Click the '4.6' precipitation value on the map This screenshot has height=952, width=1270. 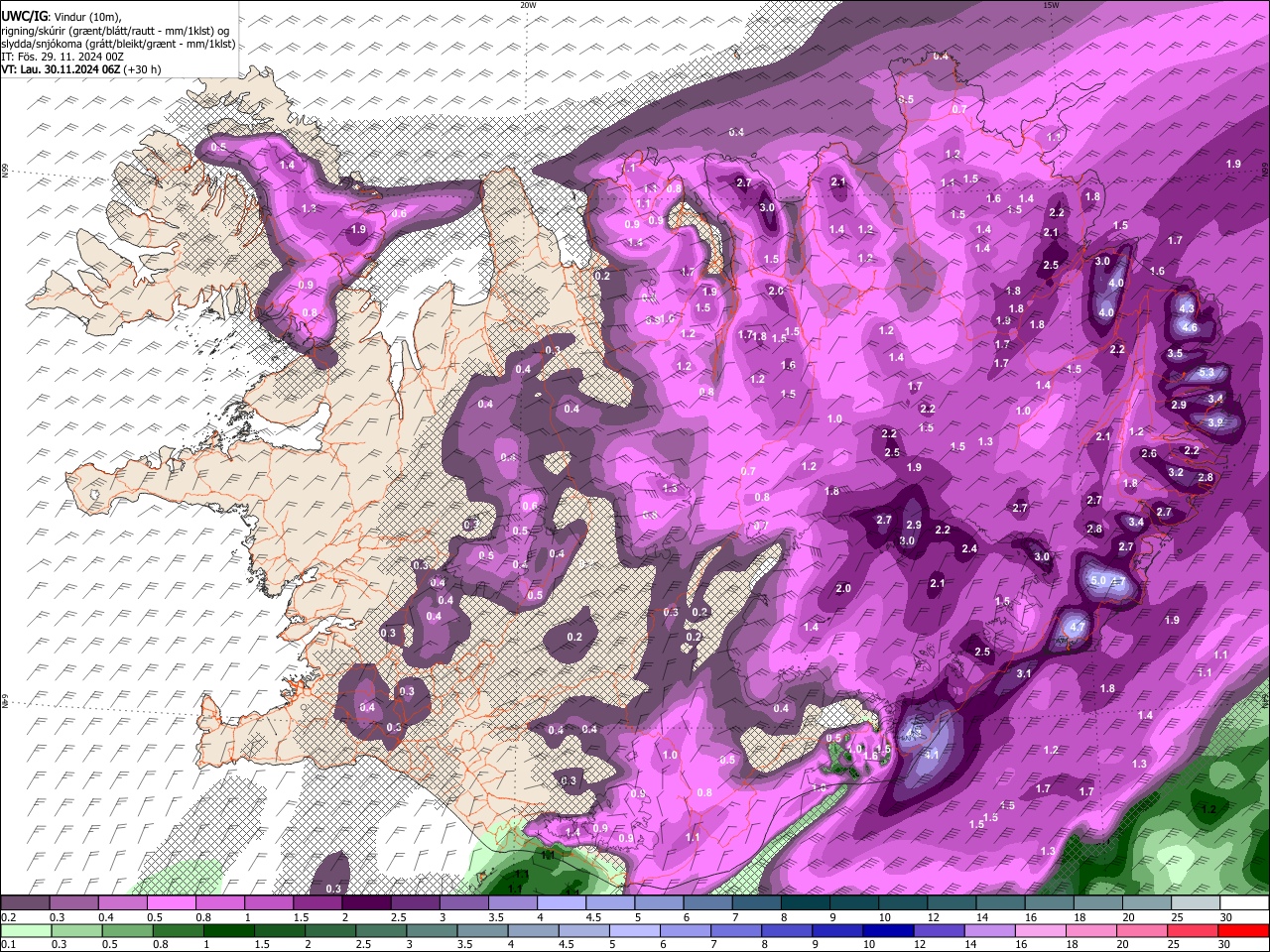tap(1191, 328)
